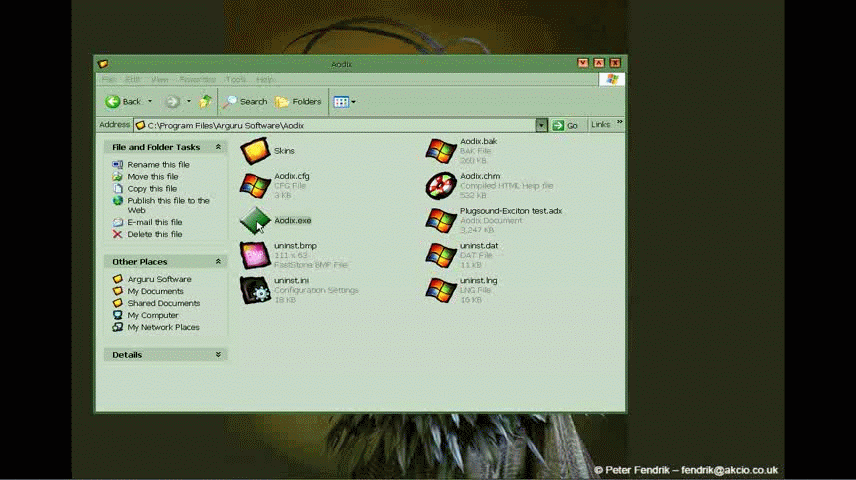The width and height of the screenshot is (856, 480).
Task: Click the My Network Places icon
Action: (117, 327)
